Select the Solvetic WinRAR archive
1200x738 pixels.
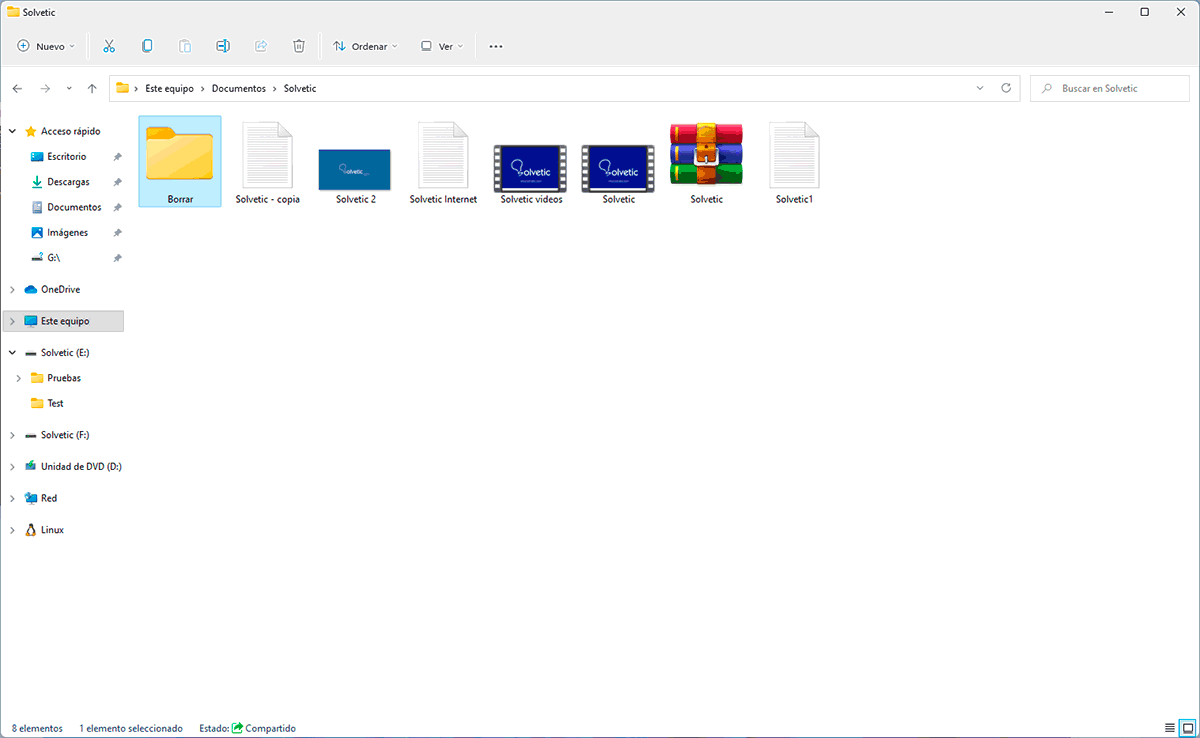coord(707,163)
